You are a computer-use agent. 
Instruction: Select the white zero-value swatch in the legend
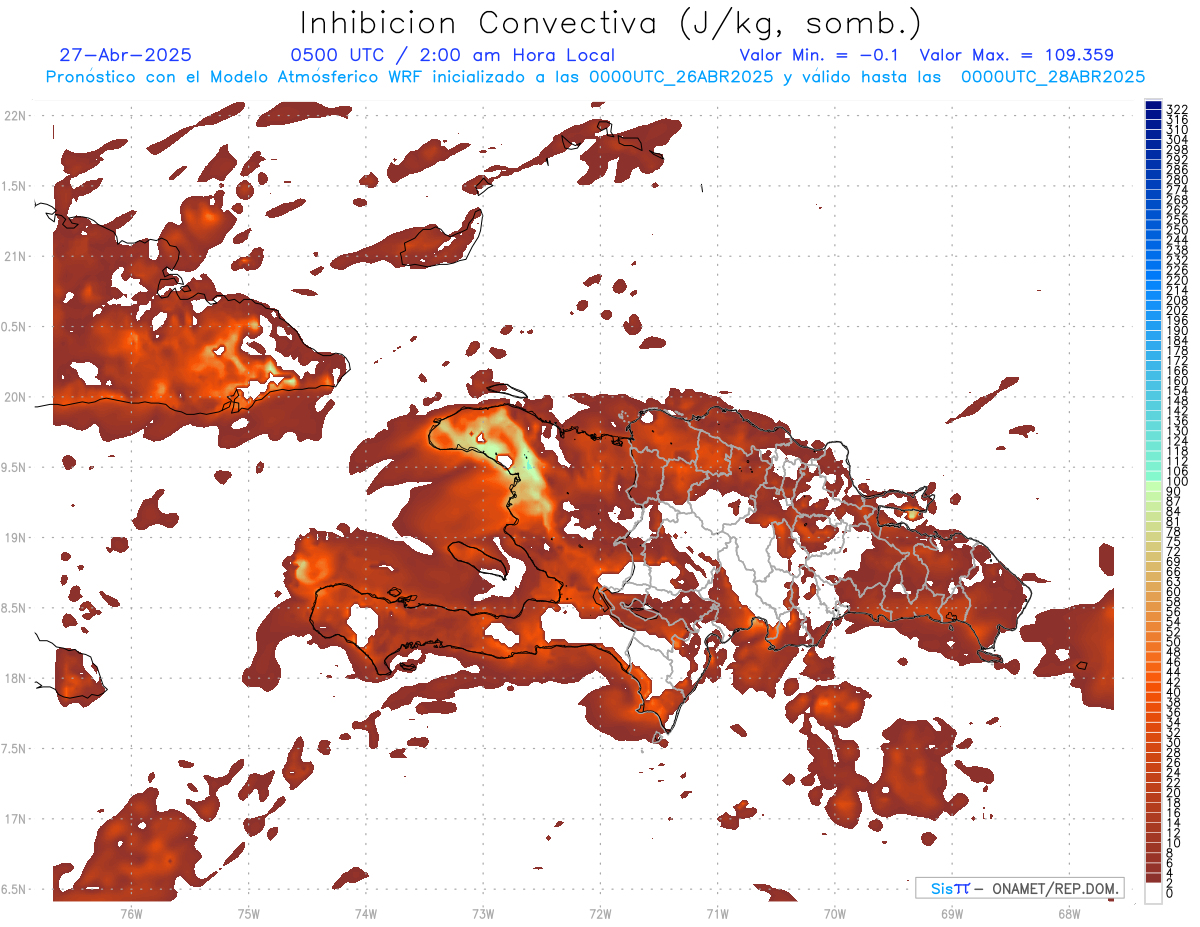[1154, 893]
